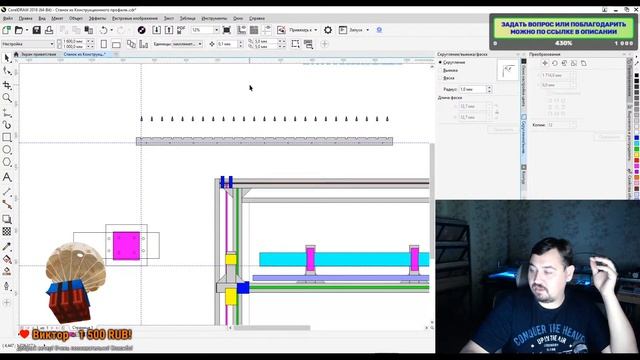
Task: Select the Freehand curve tool
Action: [7, 113]
